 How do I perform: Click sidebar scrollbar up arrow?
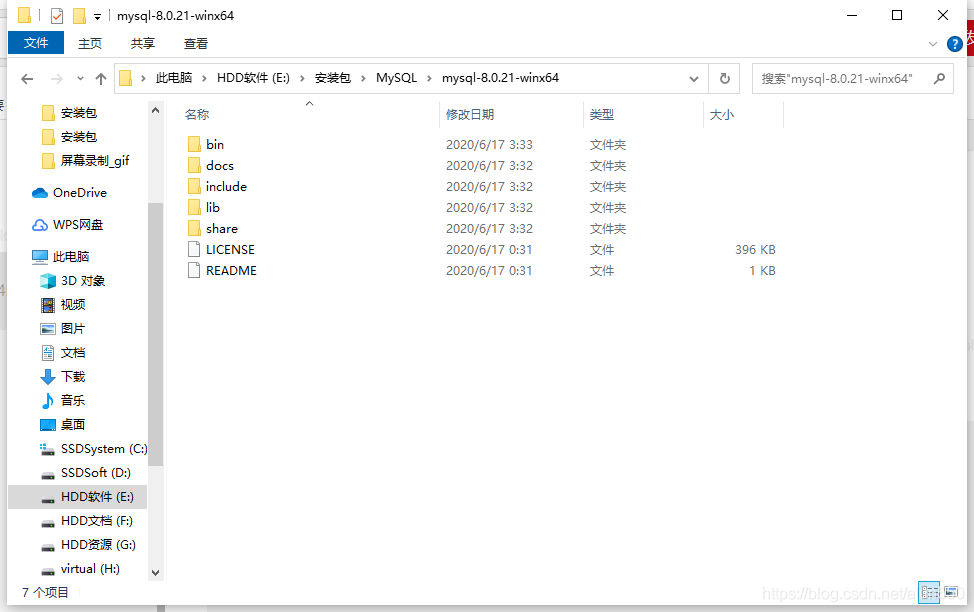(155, 110)
